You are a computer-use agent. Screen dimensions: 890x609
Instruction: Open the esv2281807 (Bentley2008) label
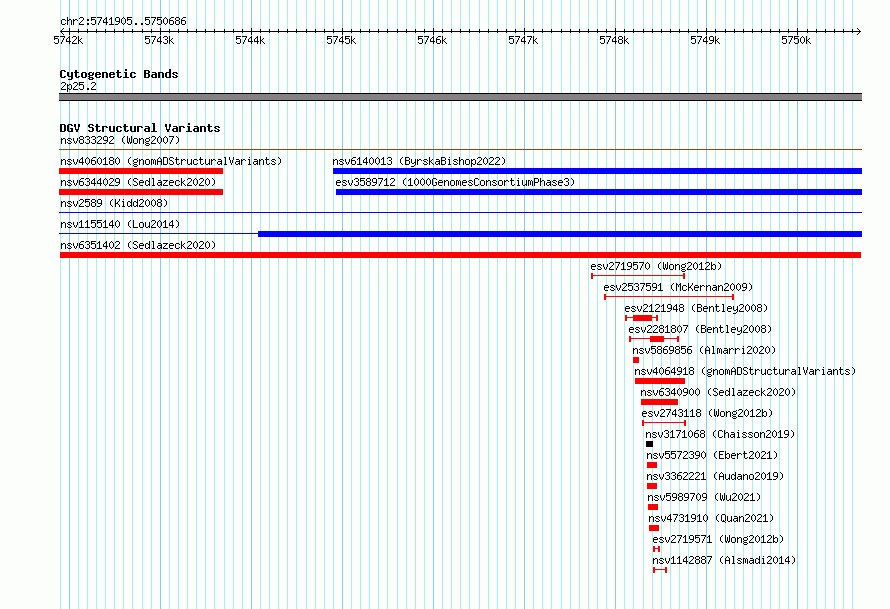click(x=700, y=329)
